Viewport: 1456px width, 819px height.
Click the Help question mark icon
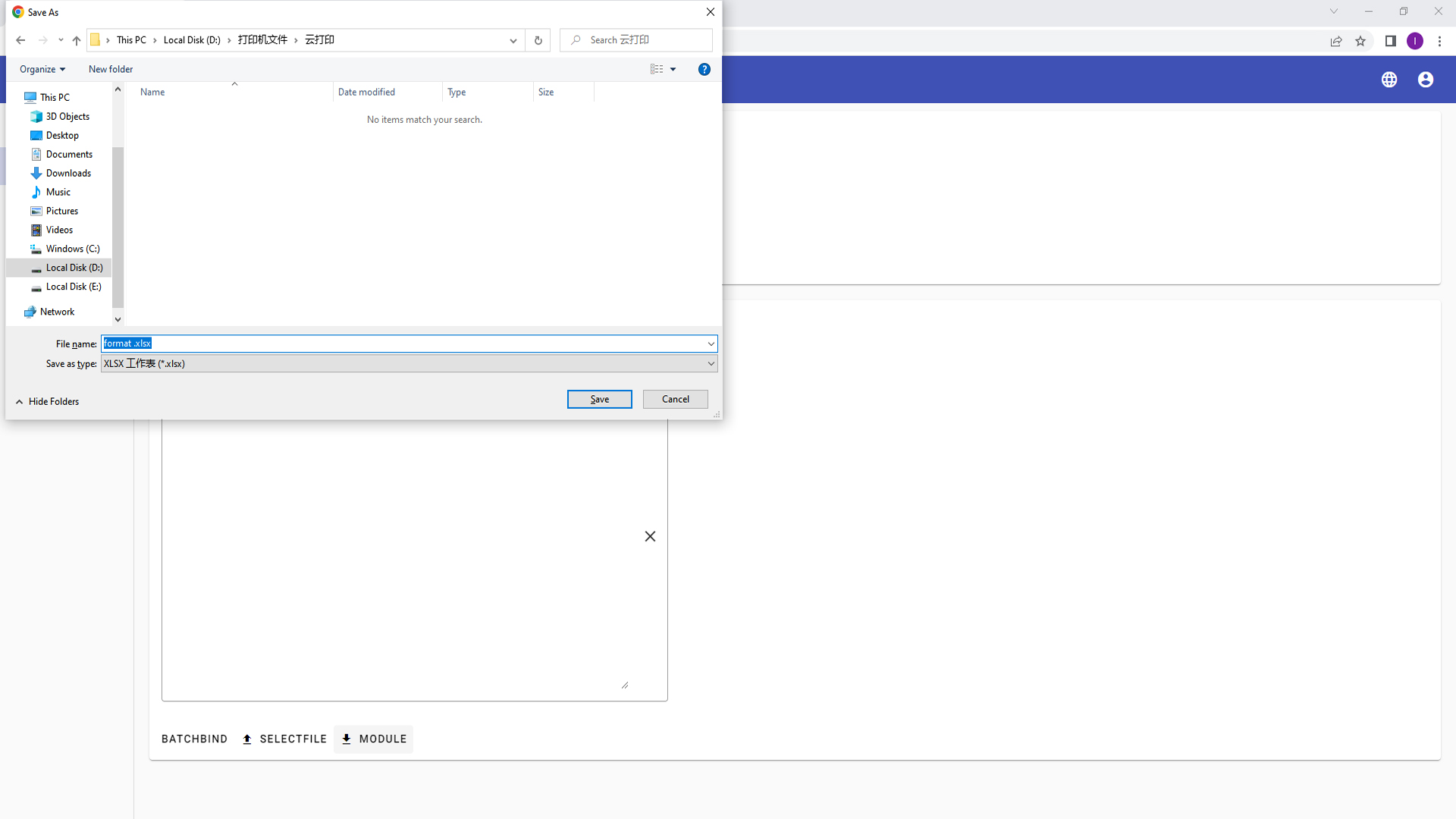(x=704, y=69)
